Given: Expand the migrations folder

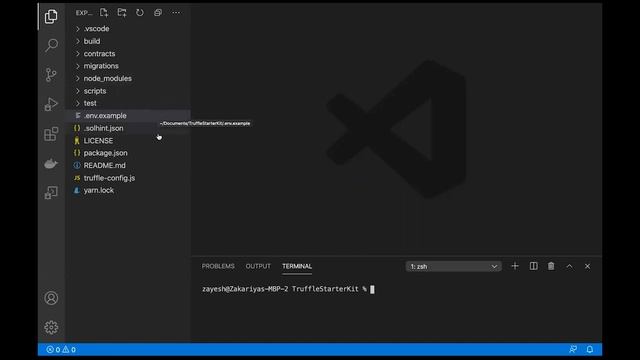Looking at the screenshot, I should (128, 66).
